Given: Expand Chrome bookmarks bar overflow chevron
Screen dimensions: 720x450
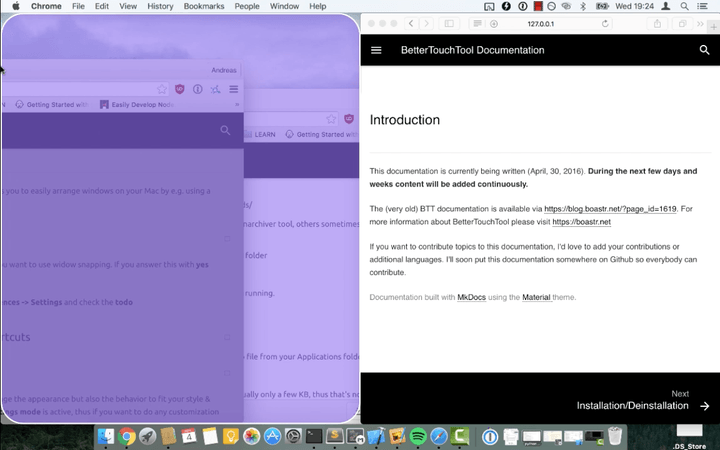Looking at the screenshot, I should tap(237, 105).
